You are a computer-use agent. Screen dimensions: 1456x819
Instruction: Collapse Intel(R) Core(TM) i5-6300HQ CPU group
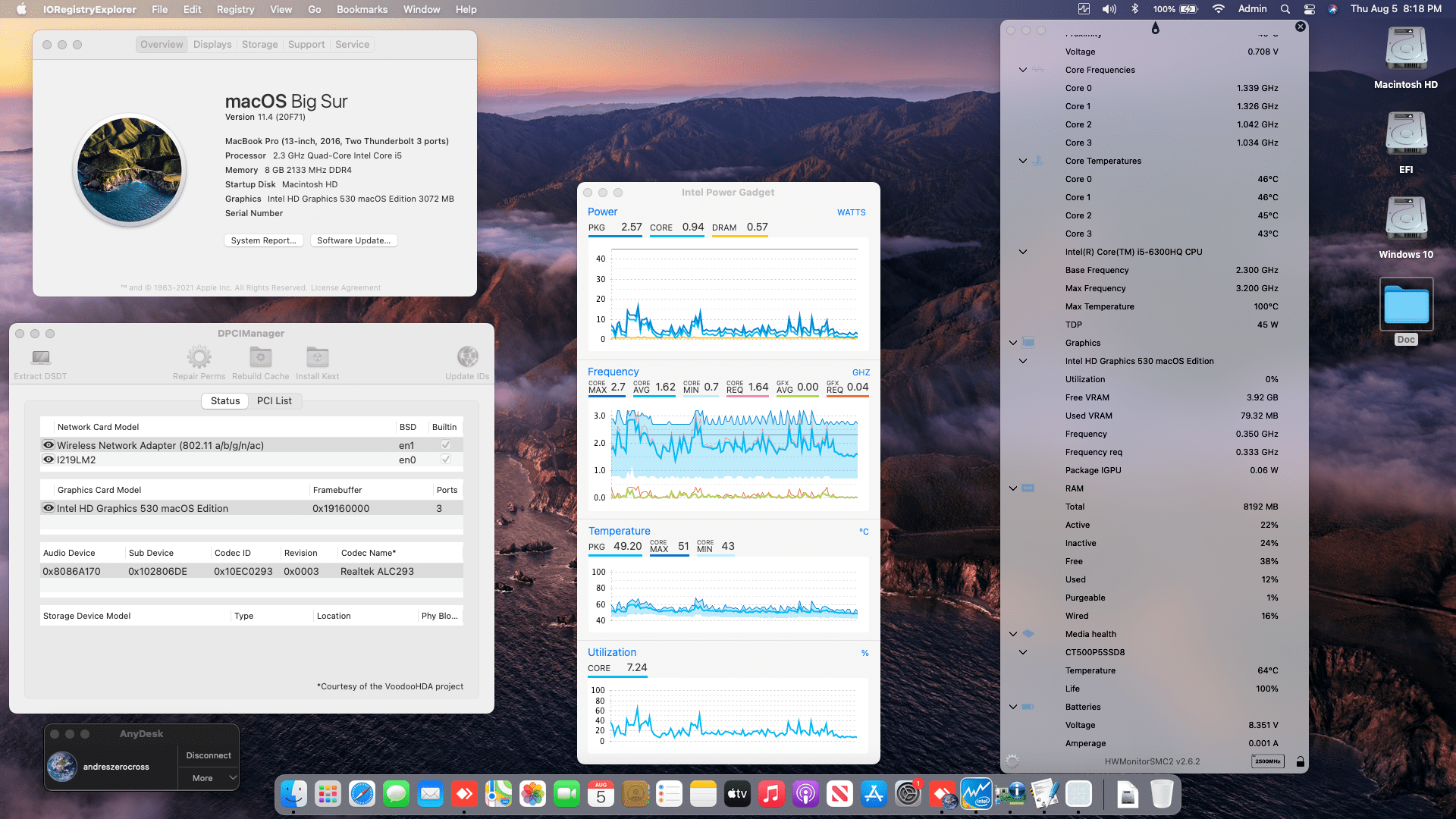coord(1023,252)
